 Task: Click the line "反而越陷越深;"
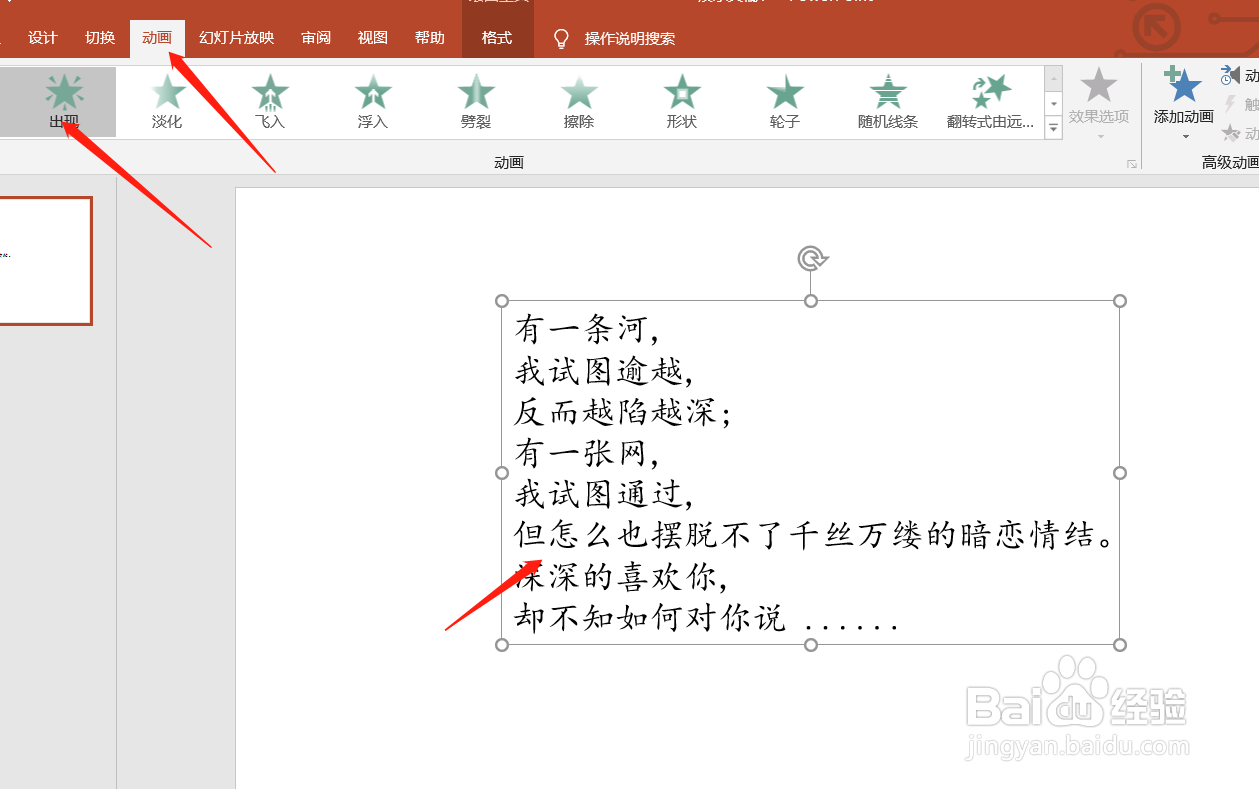coord(623,412)
